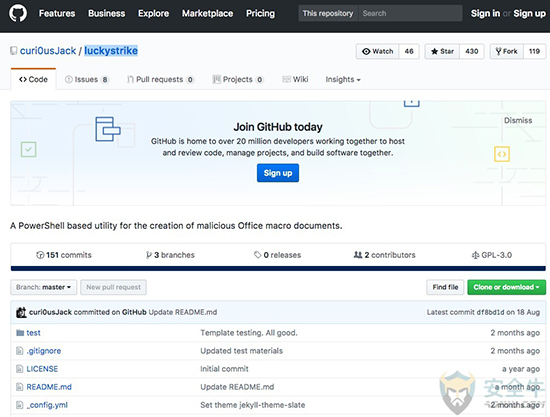This screenshot has width=550, height=417.
Task: Switch to the Issues tab
Action: [x=87, y=80]
